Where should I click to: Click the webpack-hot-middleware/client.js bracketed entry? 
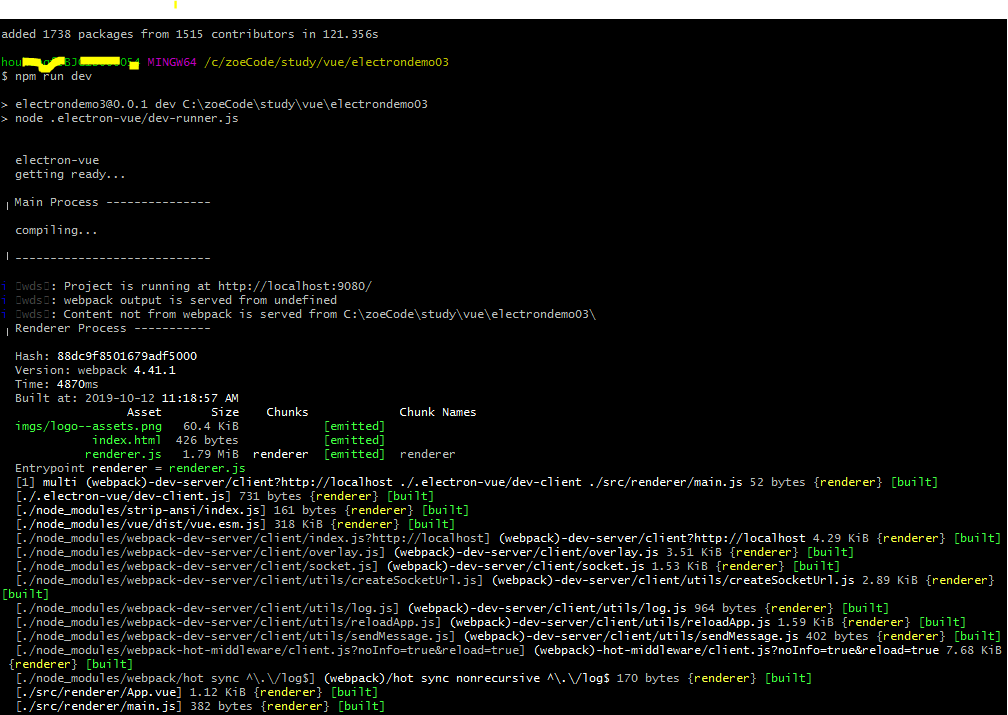270,651
